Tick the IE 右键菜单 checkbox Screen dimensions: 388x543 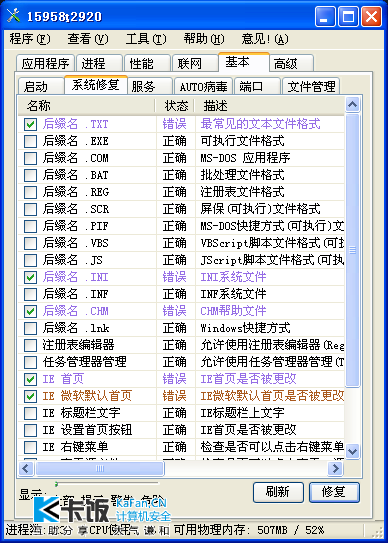tap(30, 447)
